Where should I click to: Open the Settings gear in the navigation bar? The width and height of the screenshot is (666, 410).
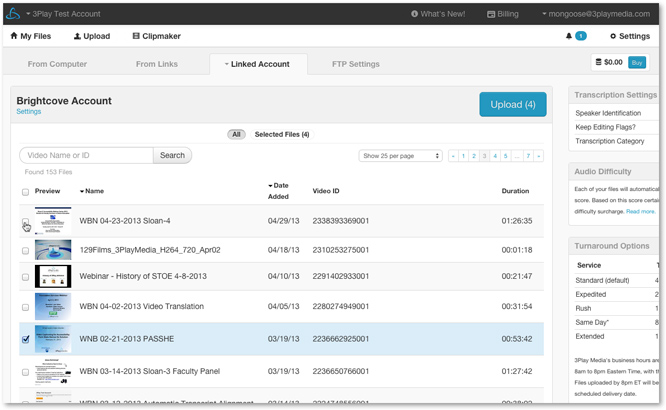630,36
